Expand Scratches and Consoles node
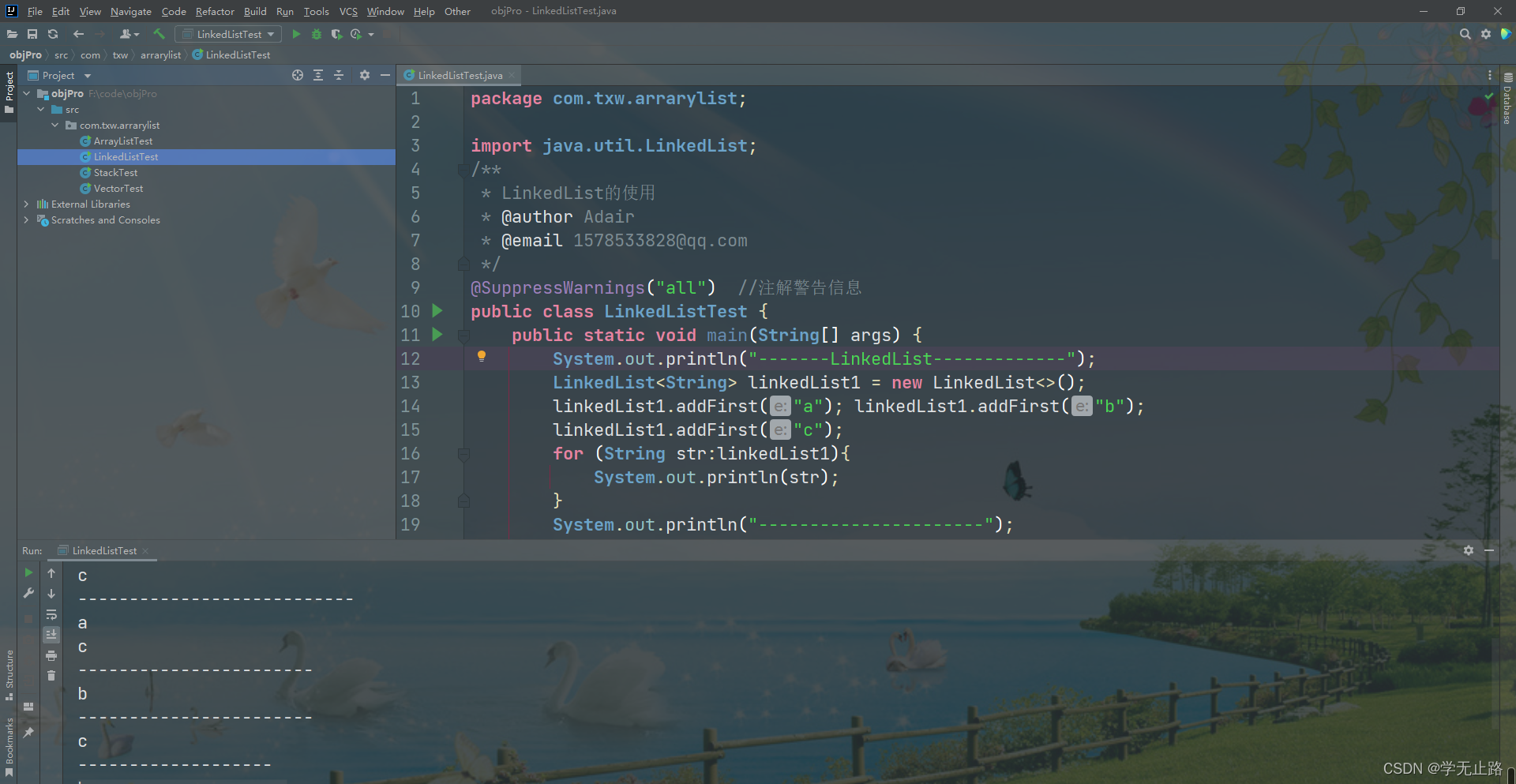The image size is (1516, 784). pos(27,219)
